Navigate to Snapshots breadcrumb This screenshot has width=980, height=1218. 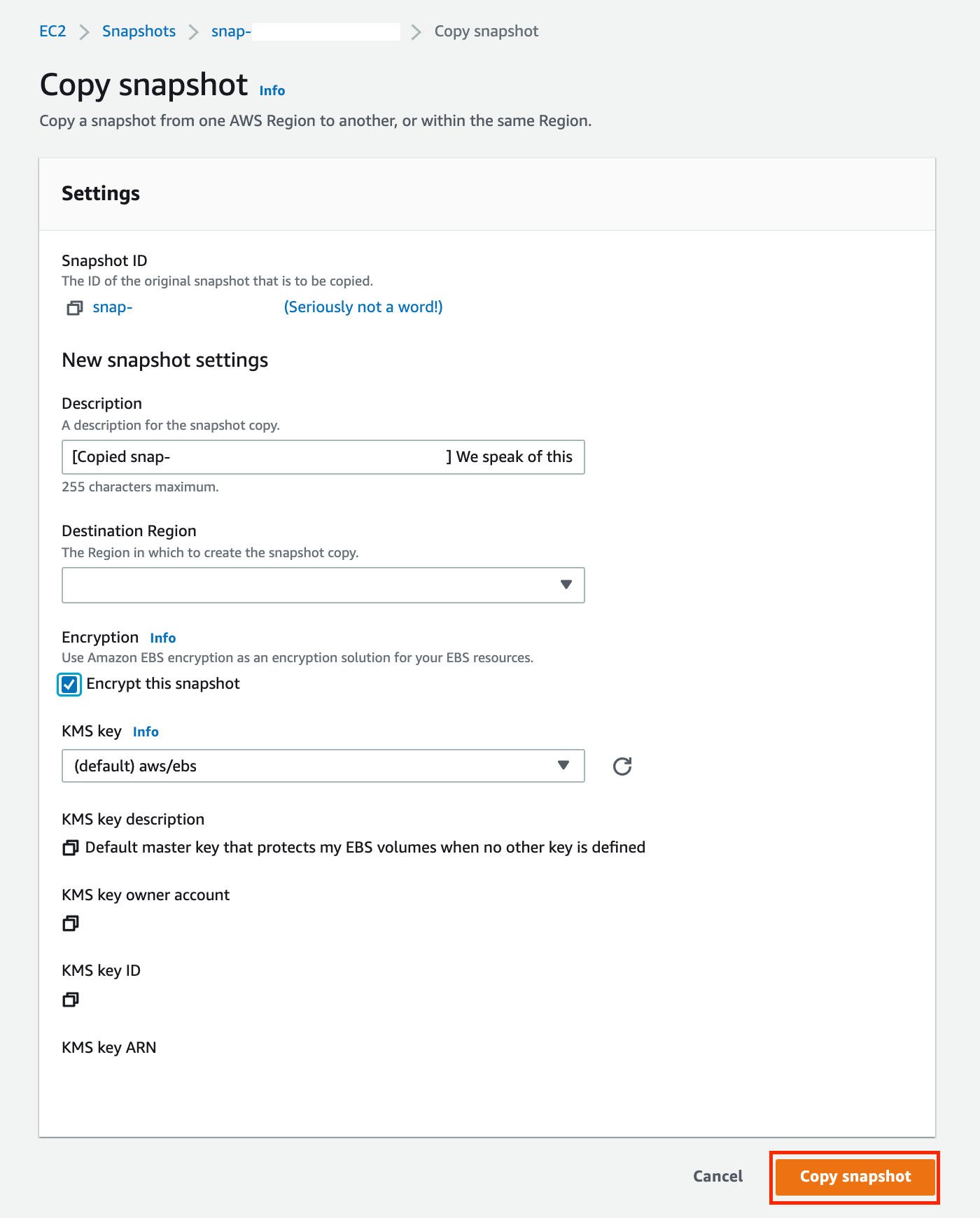tap(139, 31)
